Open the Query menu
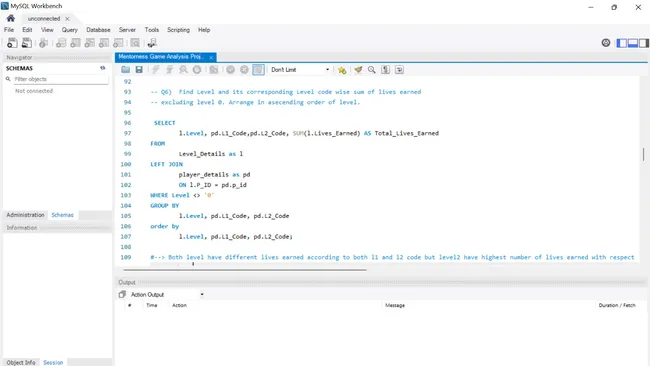The image size is (650, 366). pyautogui.click(x=70, y=30)
